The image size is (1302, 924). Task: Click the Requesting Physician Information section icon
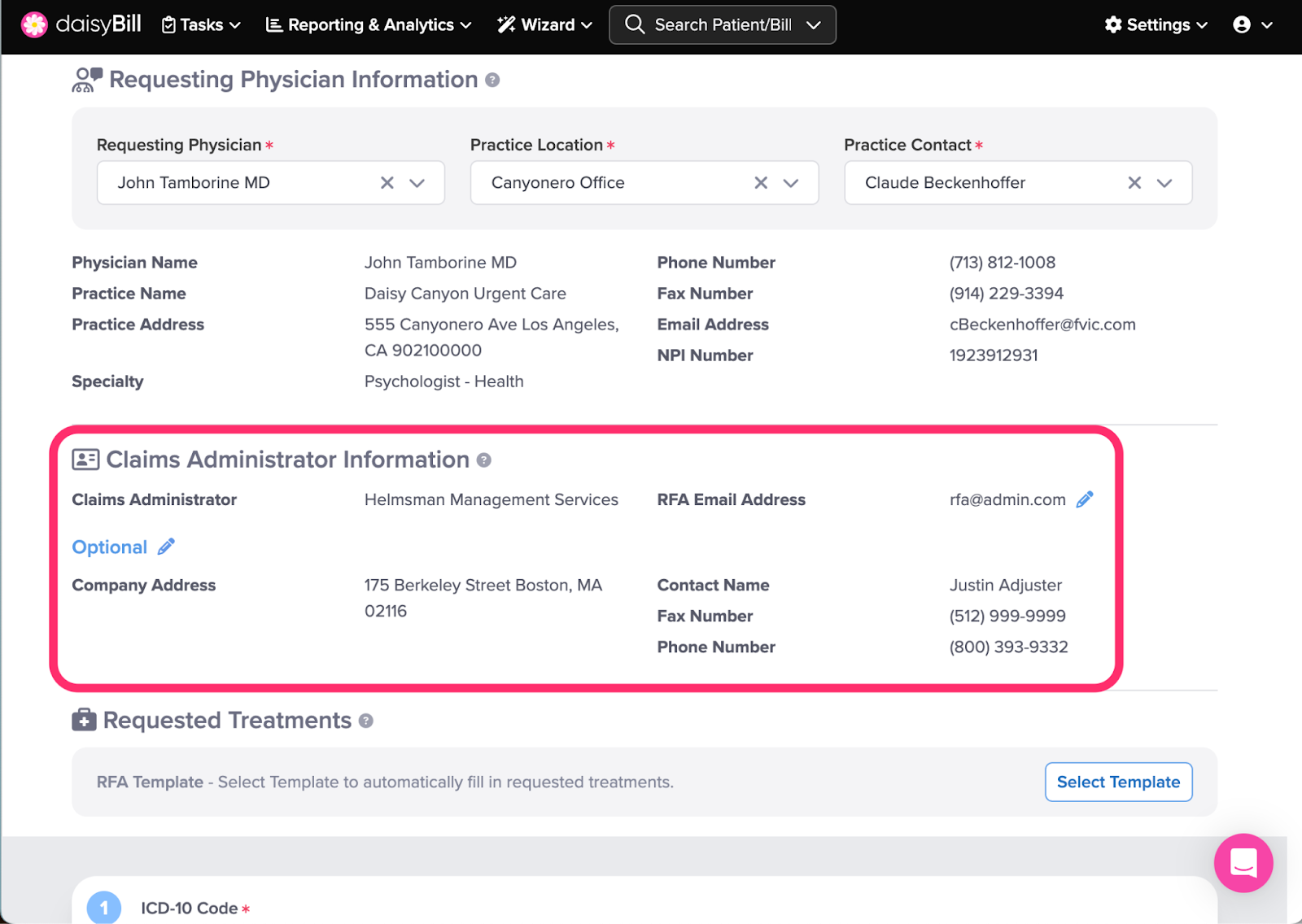point(87,80)
